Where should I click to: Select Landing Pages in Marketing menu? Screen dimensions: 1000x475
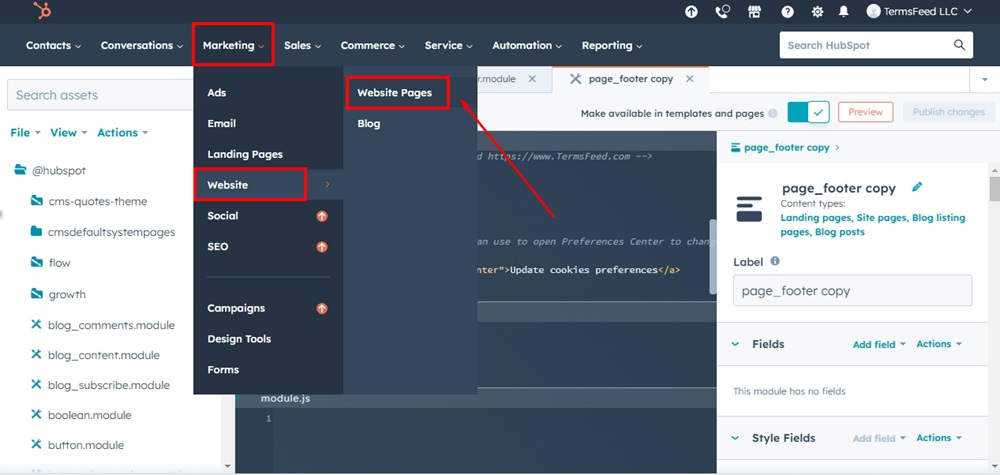pyautogui.click(x=245, y=154)
